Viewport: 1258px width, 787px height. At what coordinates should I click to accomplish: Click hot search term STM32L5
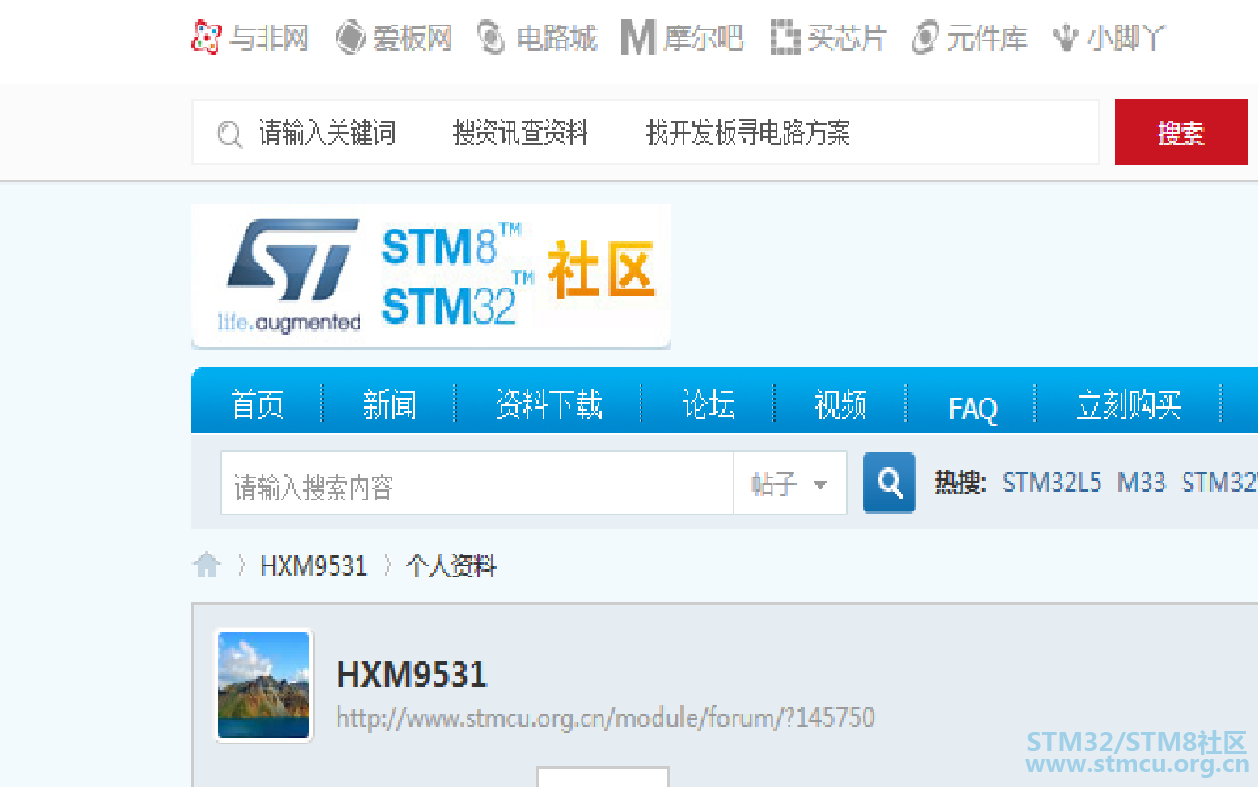coord(1052,483)
